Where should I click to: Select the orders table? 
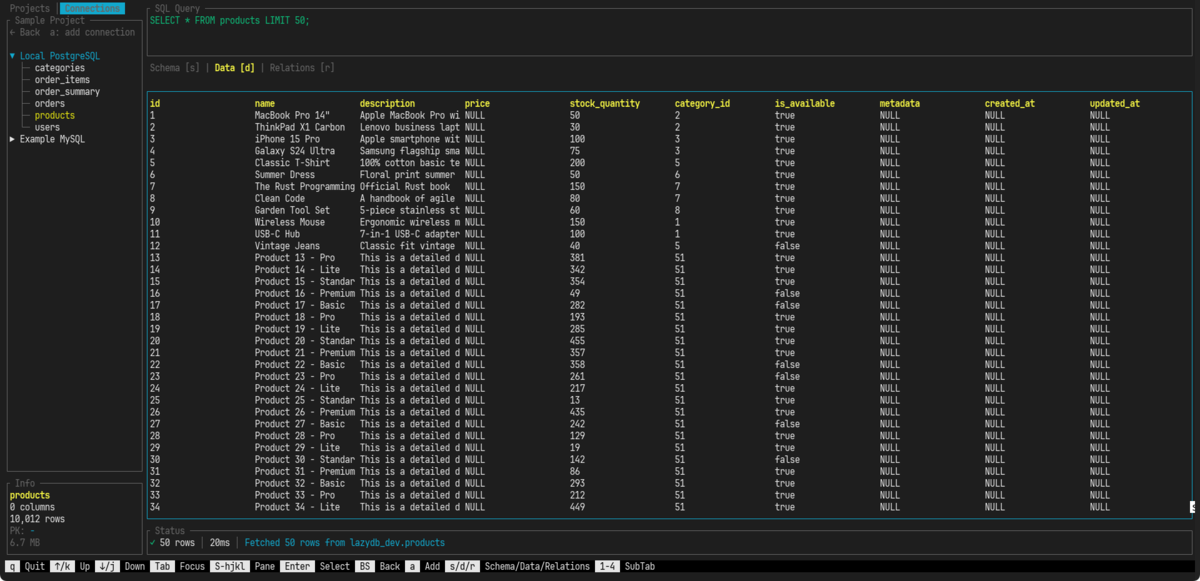[x=49, y=104]
